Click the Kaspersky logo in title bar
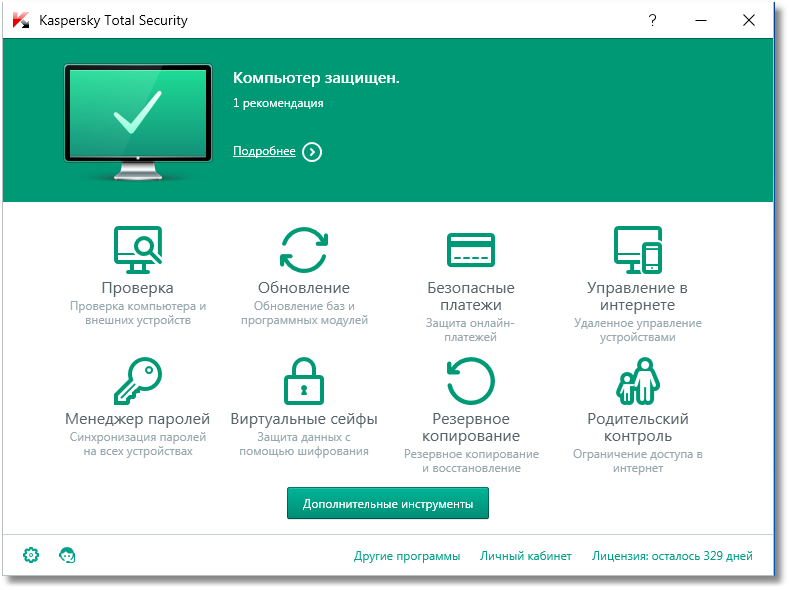The width and height of the screenshot is (789, 590). coord(20,20)
